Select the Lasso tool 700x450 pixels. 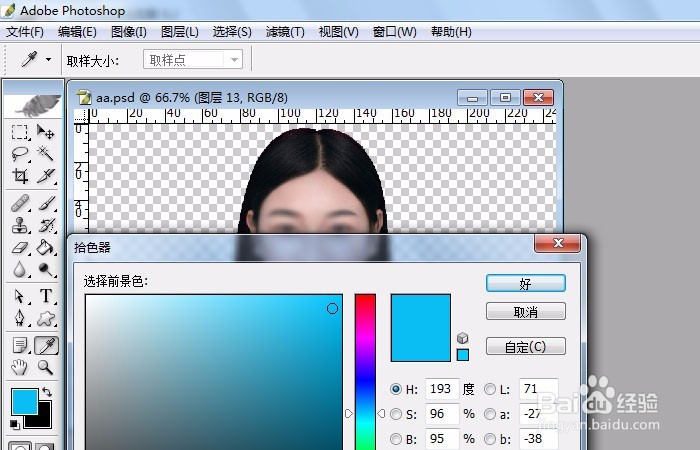point(20,154)
